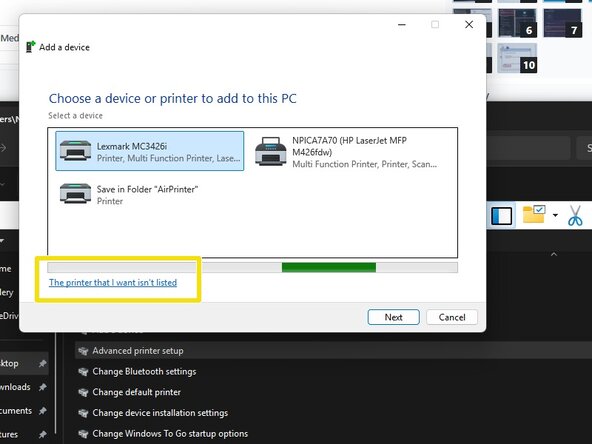Open Change device installation settings entry
Image resolution: width=592 pixels, height=444 pixels.
(x=160, y=413)
